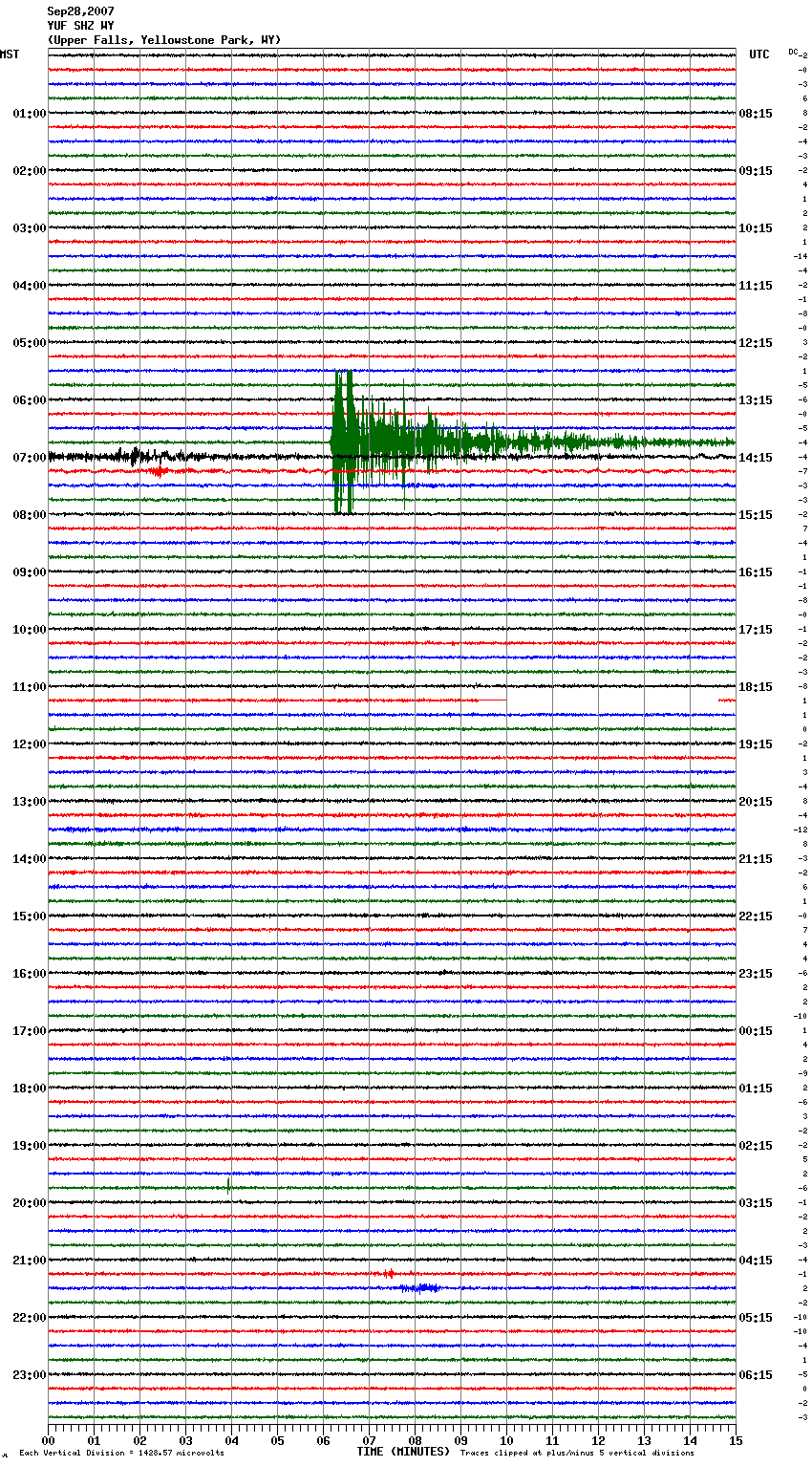Click the MST timezone header
The image size is (812, 1466).
10,54
